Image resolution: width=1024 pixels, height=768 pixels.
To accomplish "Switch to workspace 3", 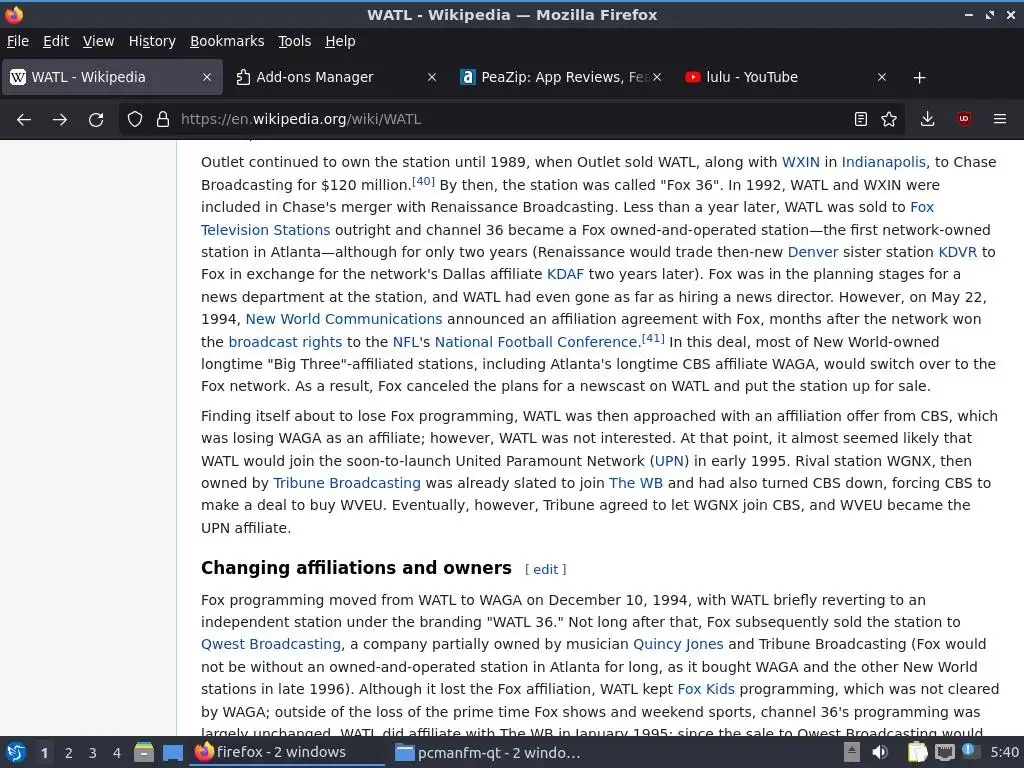I will 93,753.
